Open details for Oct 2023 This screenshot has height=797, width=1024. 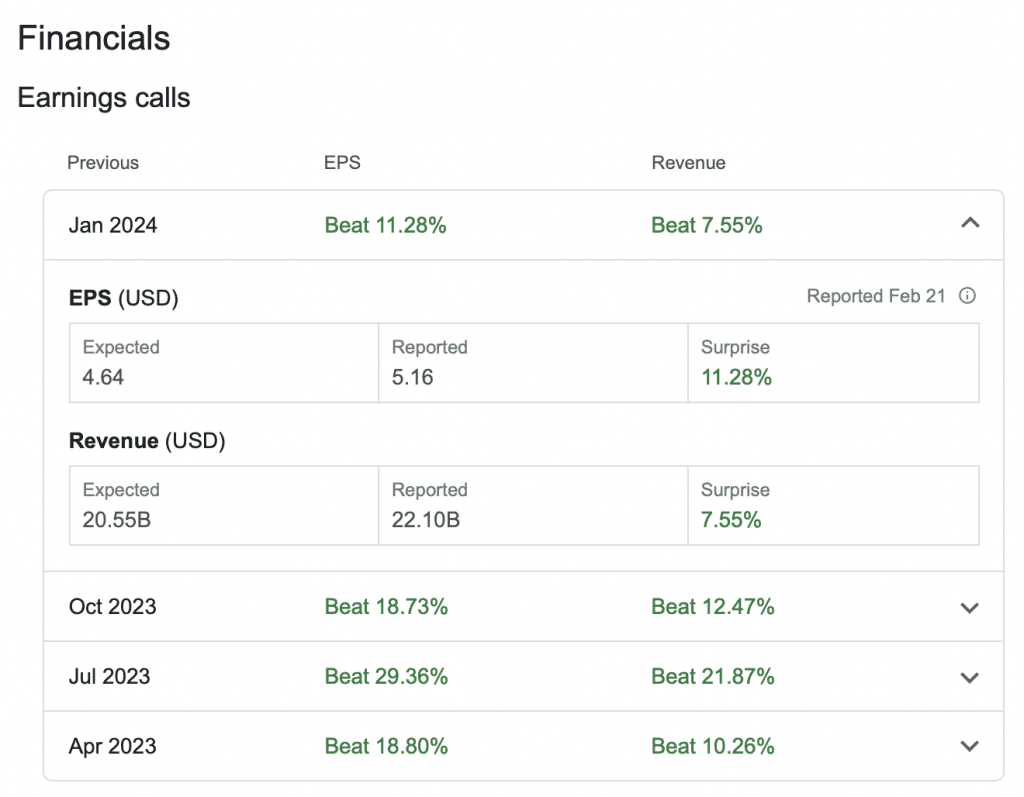(110, 607)
